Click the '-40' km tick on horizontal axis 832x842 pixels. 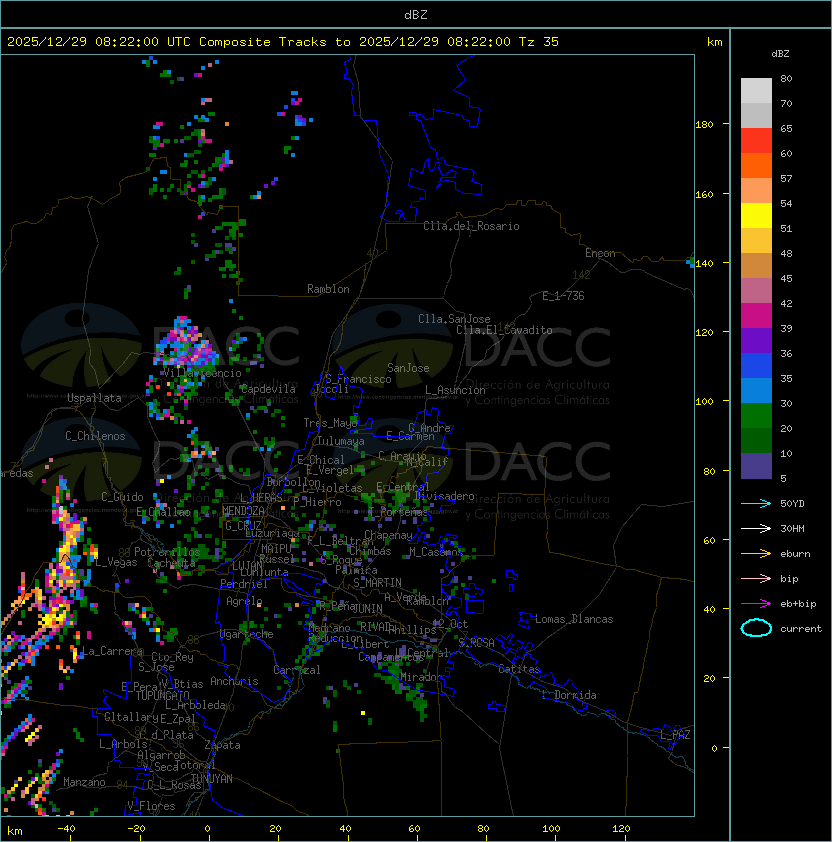pos(66,829)
